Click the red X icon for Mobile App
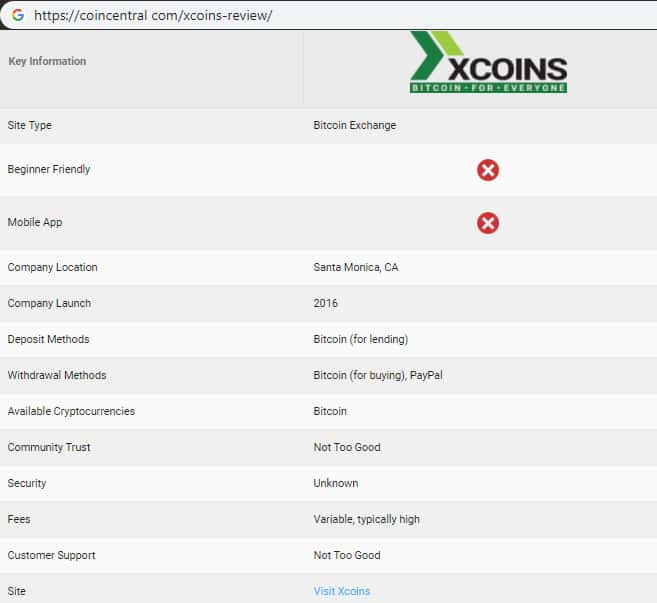This screenshot has height=603, width=657. coord(488,223)
